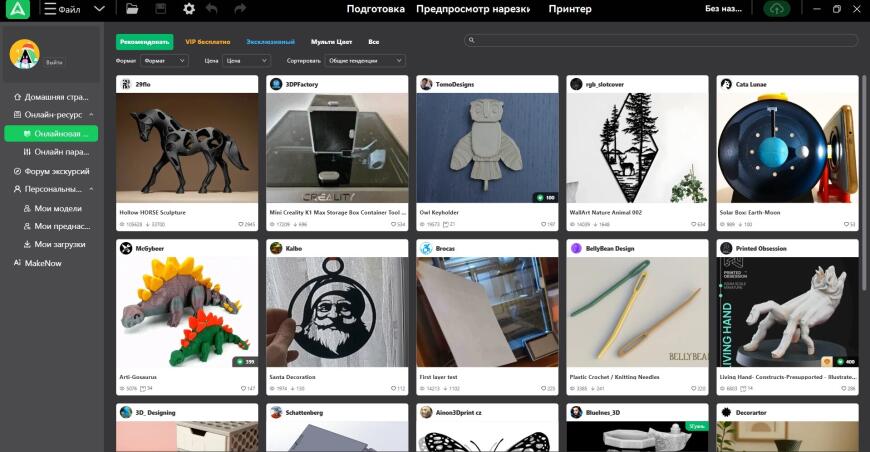
Task: Redo the action with the right arrow
Action: click(x=240, y=9)
